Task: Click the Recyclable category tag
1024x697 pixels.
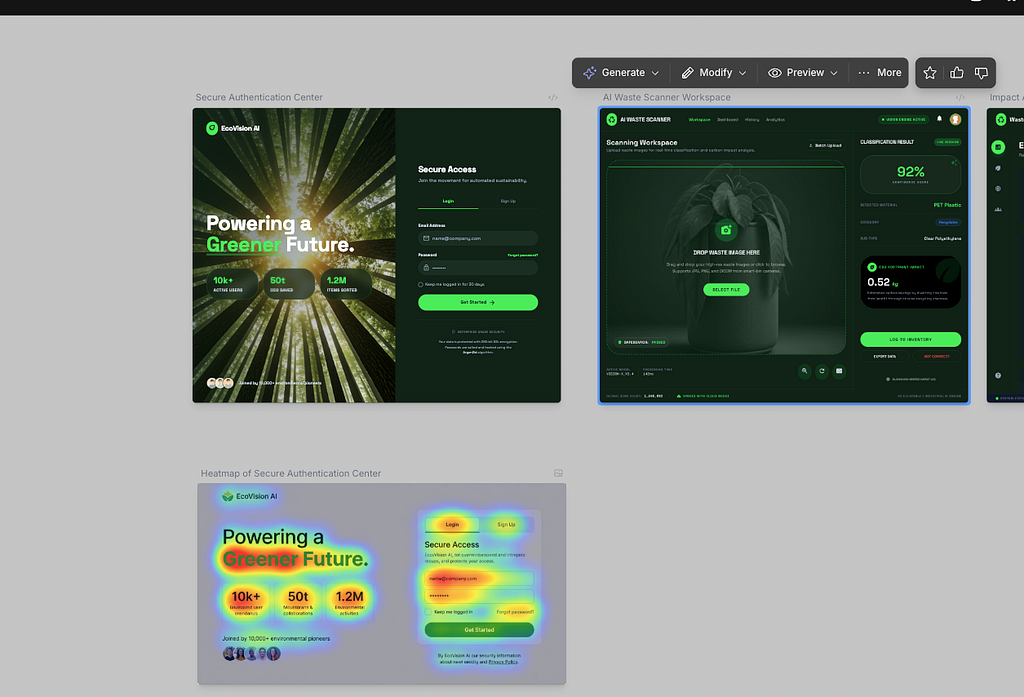Action: point(948,222)
